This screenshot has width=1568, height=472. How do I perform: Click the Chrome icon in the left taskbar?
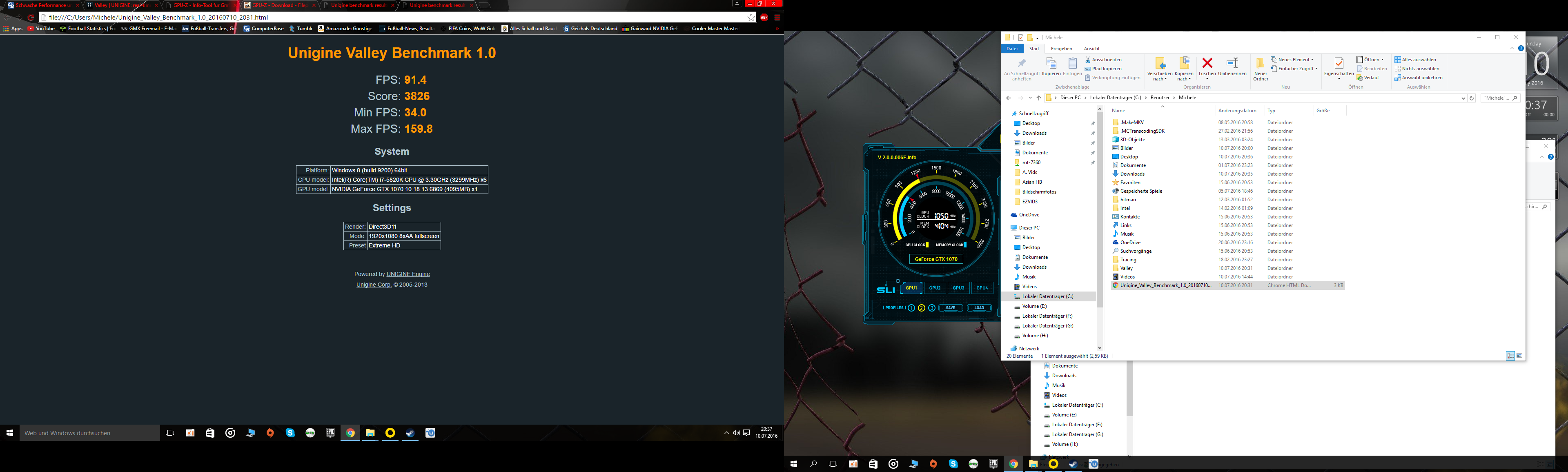coord(350,433)
